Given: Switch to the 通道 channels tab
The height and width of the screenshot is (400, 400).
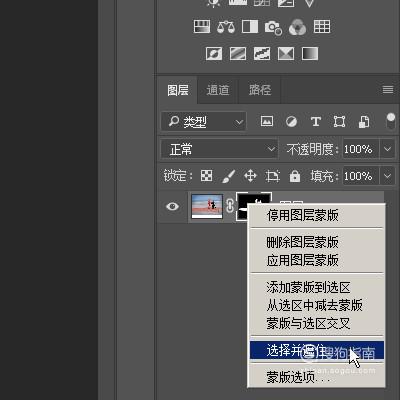Looking at the screenshot, I should [x=218, y=90].
